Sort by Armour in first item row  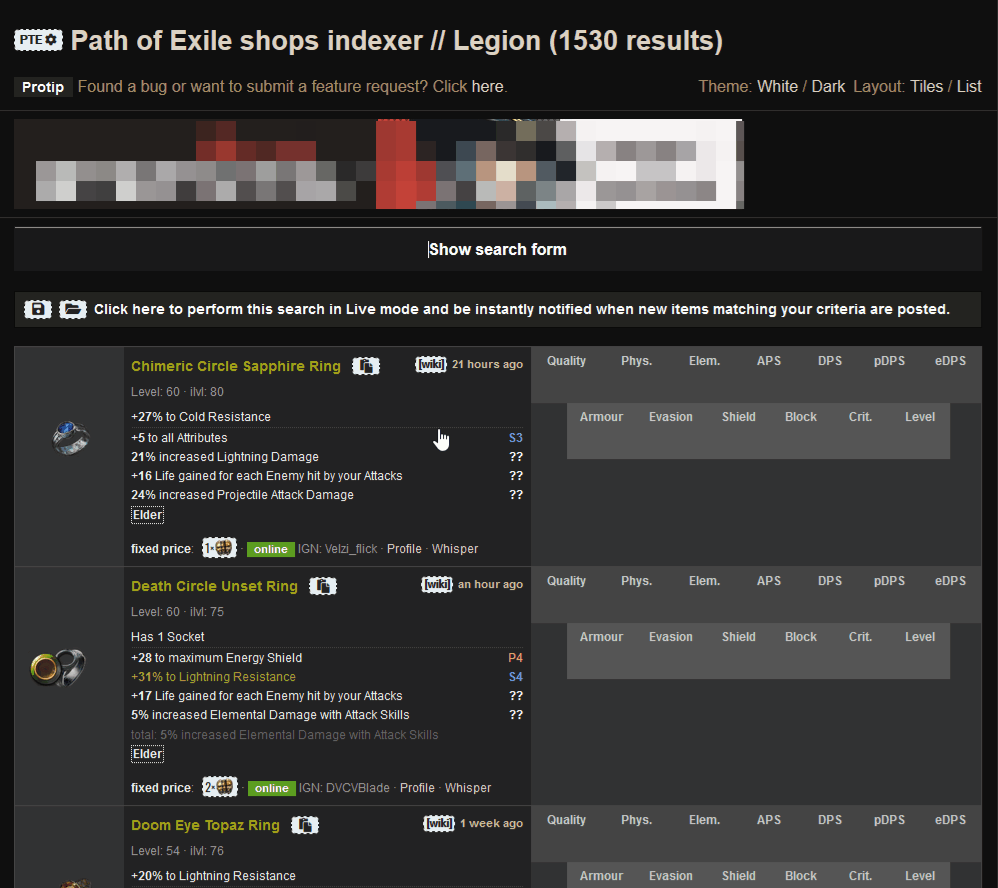601,417
